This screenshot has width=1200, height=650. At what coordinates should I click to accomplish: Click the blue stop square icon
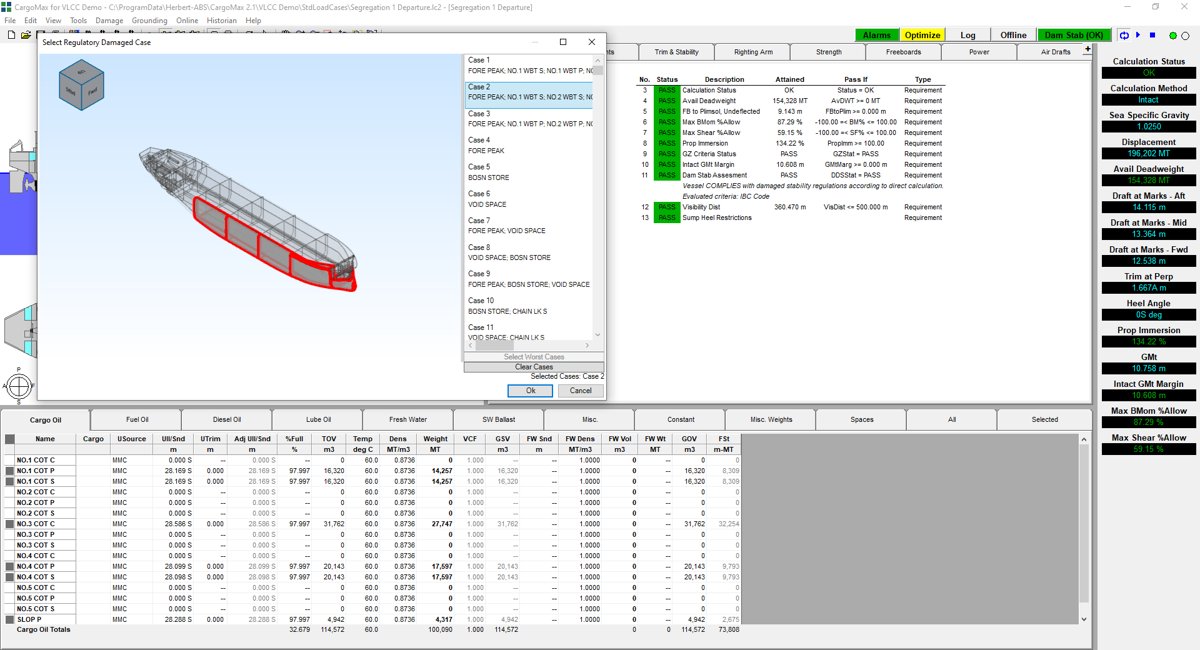[x=1152, y=35]
